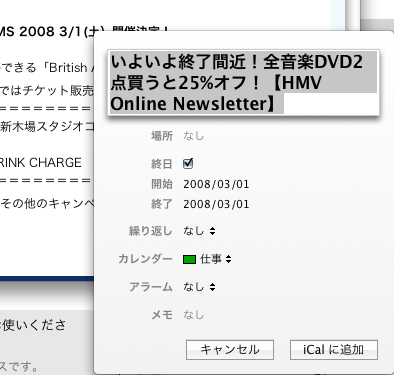This screenshot has height=375, width=394.
Task: Click 'ではチケット販売' text in the mail window
Action: [x=47, y=90]
